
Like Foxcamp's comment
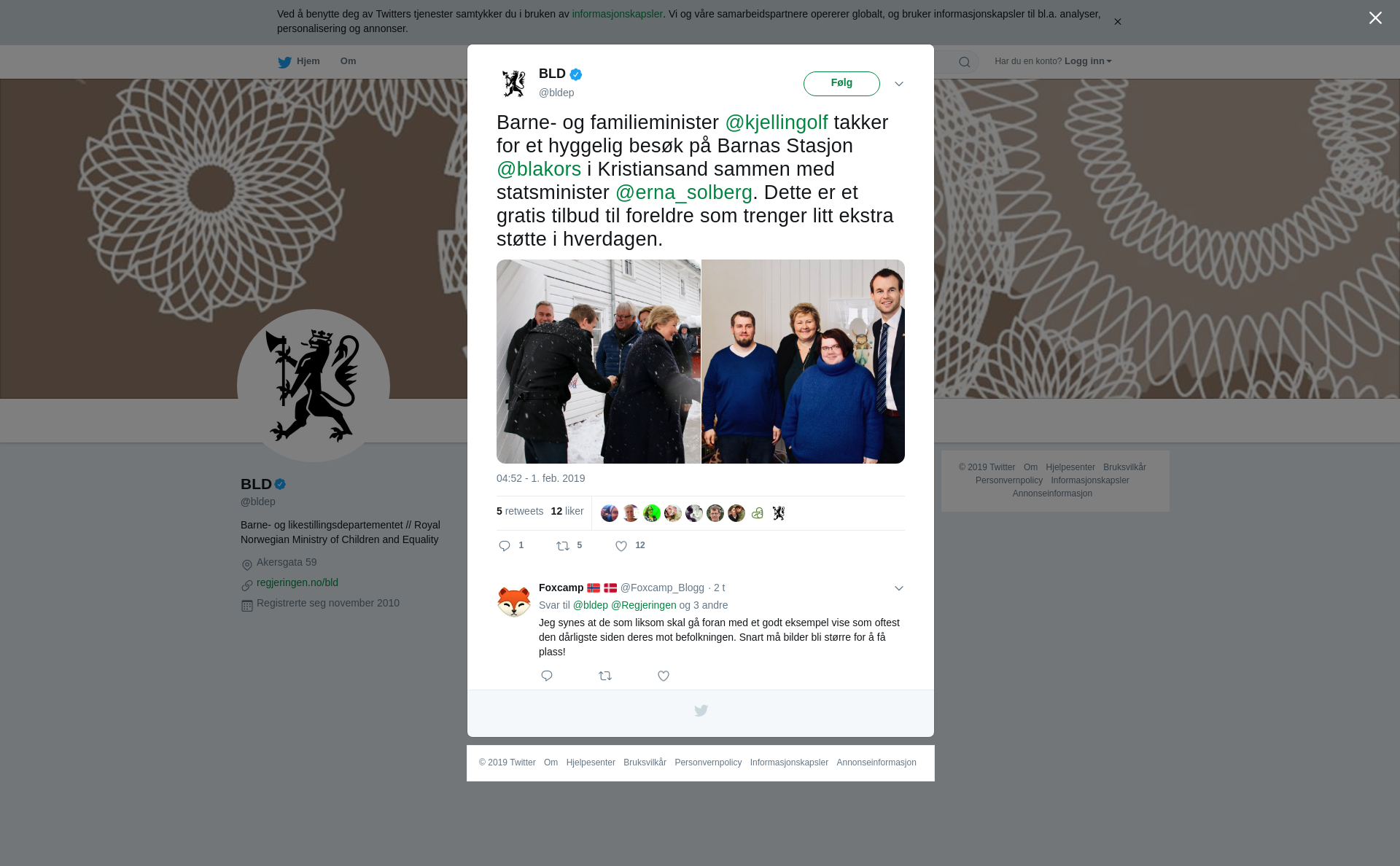pos(664,676)
